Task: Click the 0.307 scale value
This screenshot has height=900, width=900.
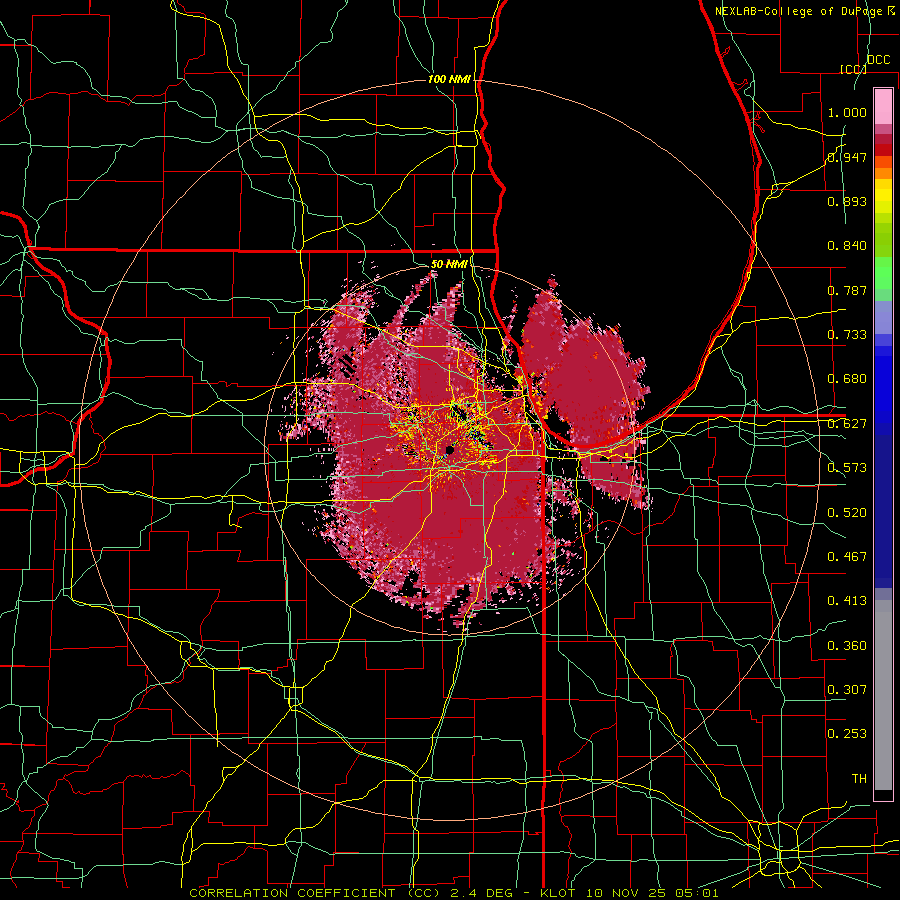Action: pyautogui.click(x=847, y=690)
